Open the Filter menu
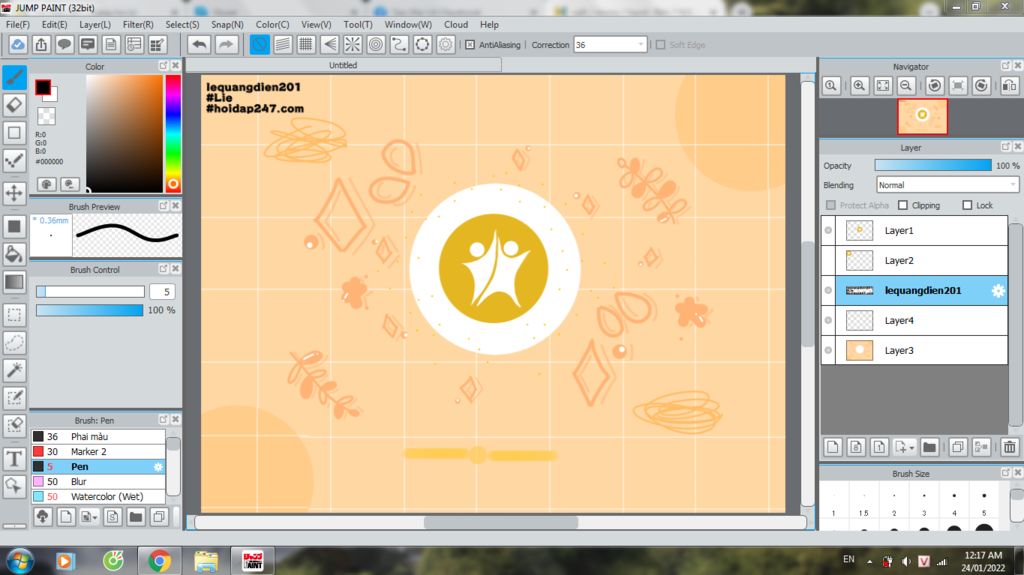This screenshot has height=575, width=1024. pos(138,24)
